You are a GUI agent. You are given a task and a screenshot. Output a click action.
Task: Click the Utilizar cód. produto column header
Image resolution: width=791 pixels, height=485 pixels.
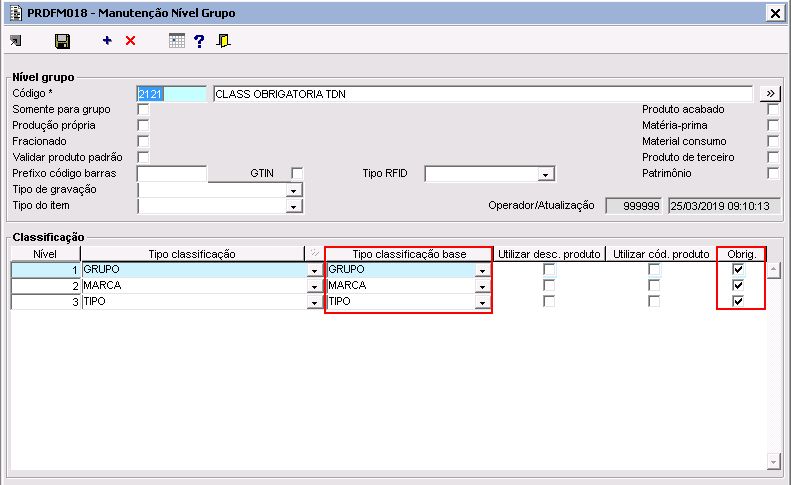(661, 254)
